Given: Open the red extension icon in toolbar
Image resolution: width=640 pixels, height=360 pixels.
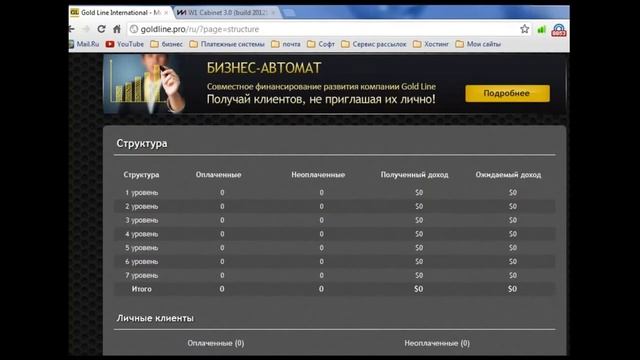Looking at the screenshot, I should [559, 30].
